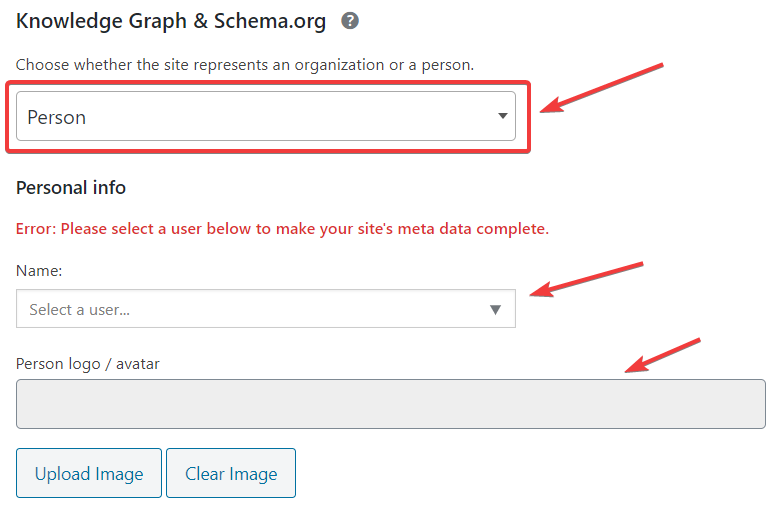Click the red error message text

282,229
